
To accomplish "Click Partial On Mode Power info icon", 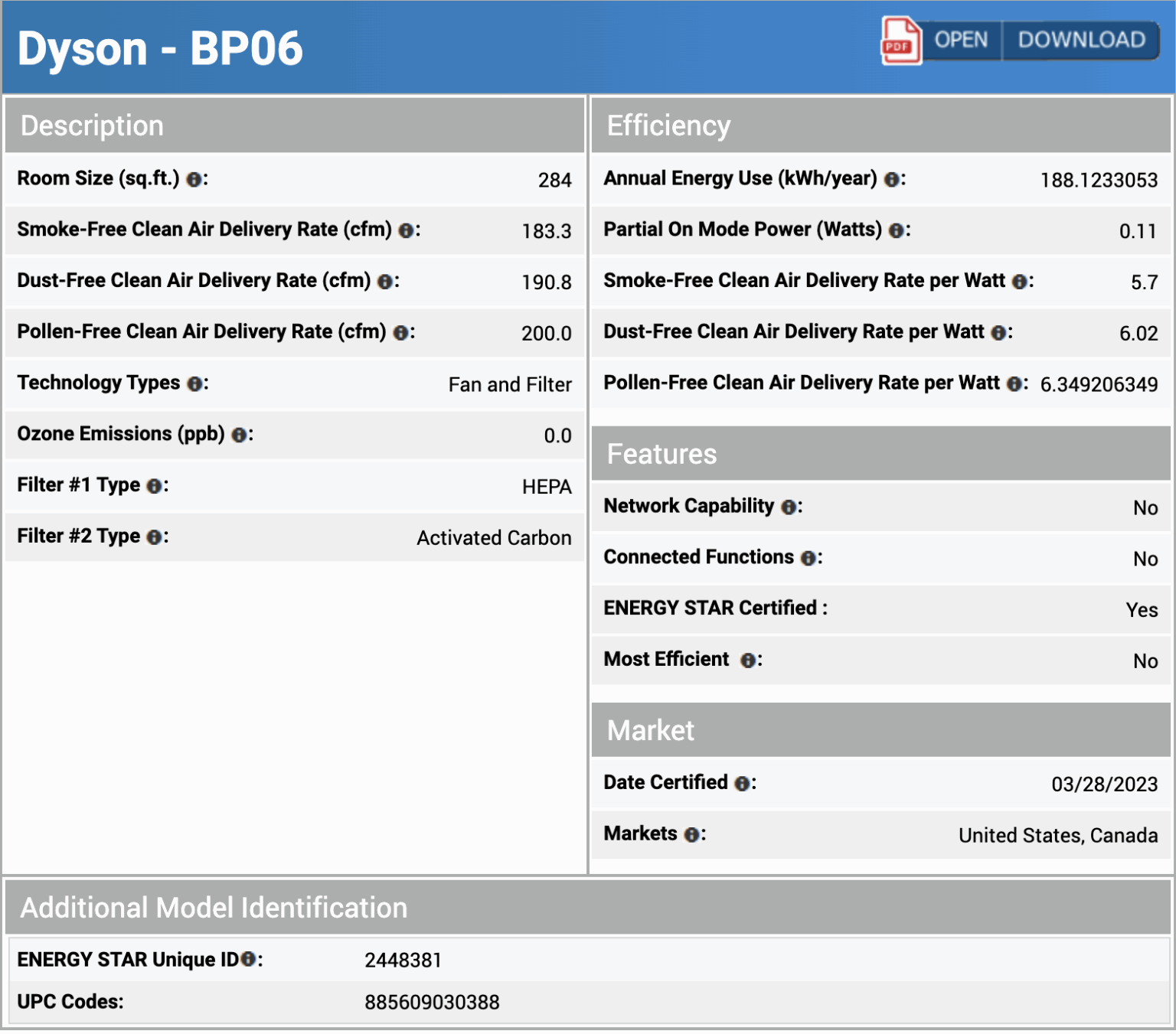I will [897, 230].
